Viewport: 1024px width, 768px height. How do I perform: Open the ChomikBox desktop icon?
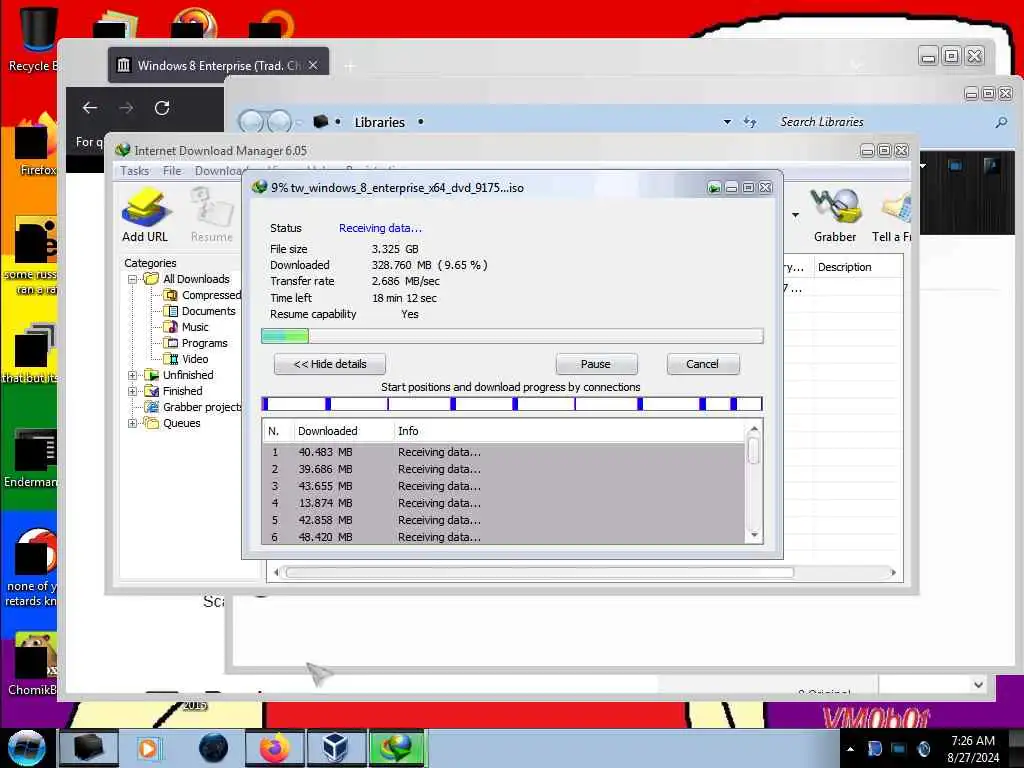pyautogui.click(x=33, y=665)
